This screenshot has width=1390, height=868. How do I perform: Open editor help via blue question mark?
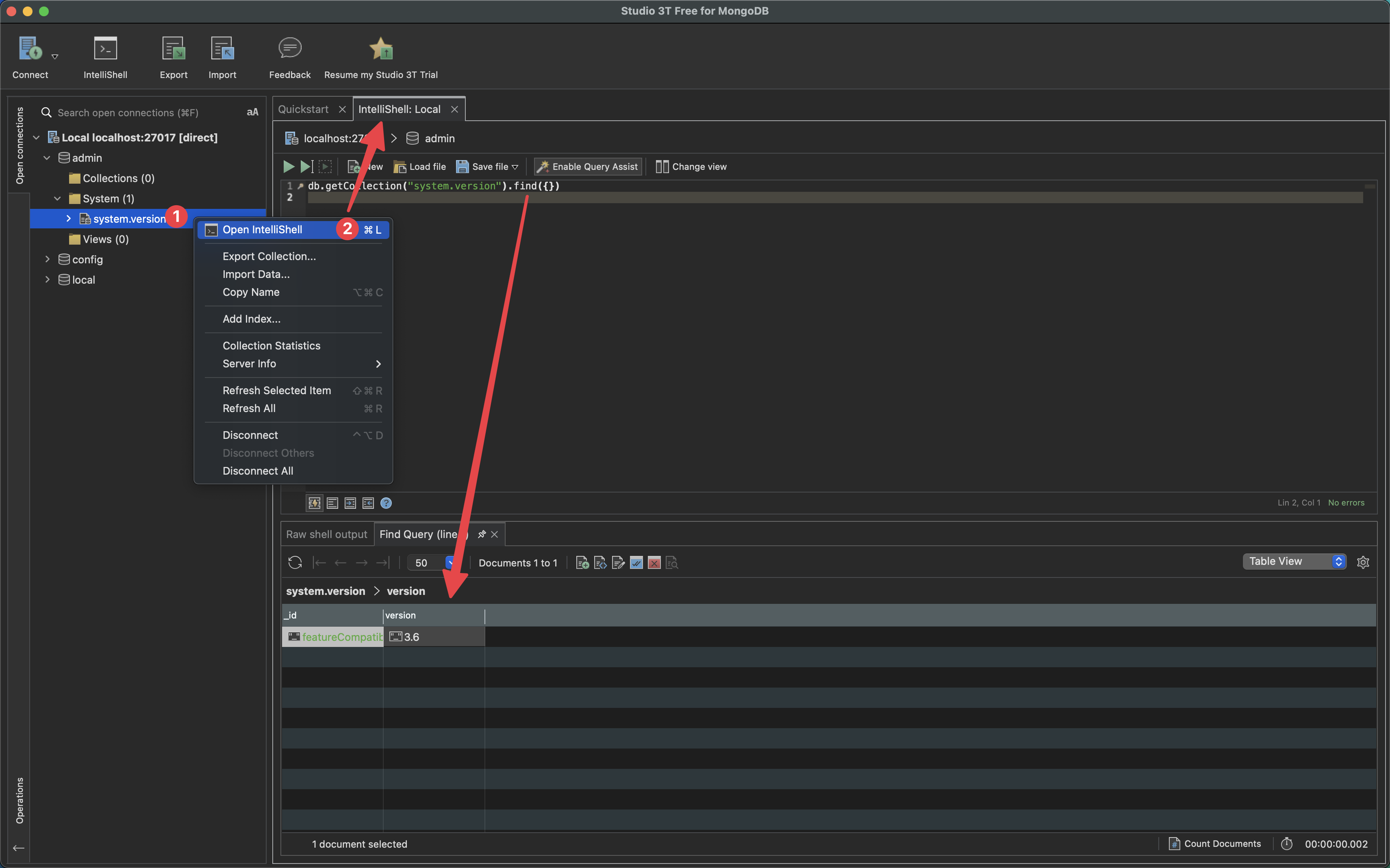tap(387, 503)
